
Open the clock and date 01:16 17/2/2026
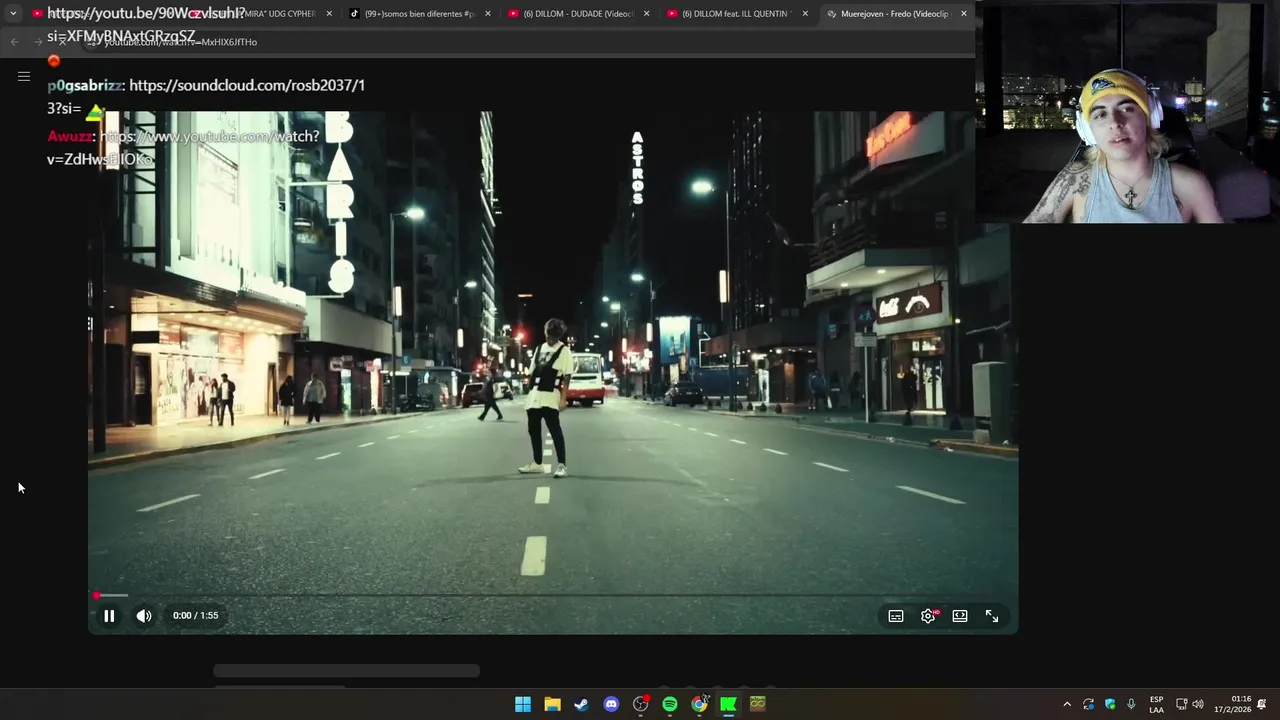(x=1232, y=705)
